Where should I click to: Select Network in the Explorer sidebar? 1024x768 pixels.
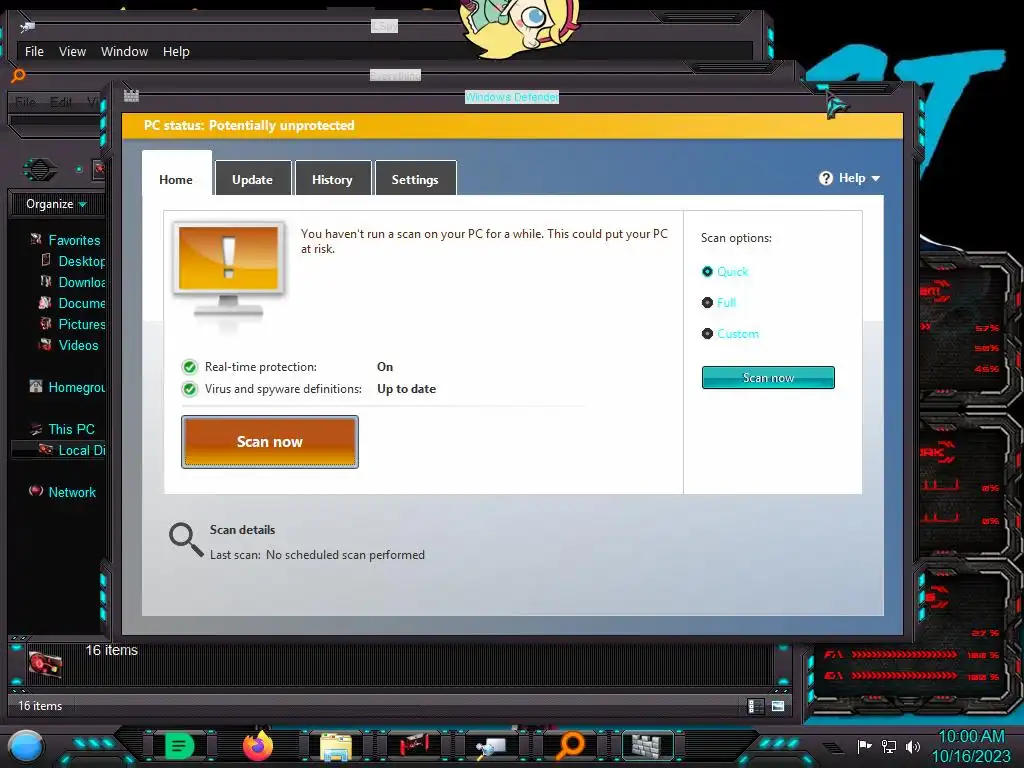72,492
